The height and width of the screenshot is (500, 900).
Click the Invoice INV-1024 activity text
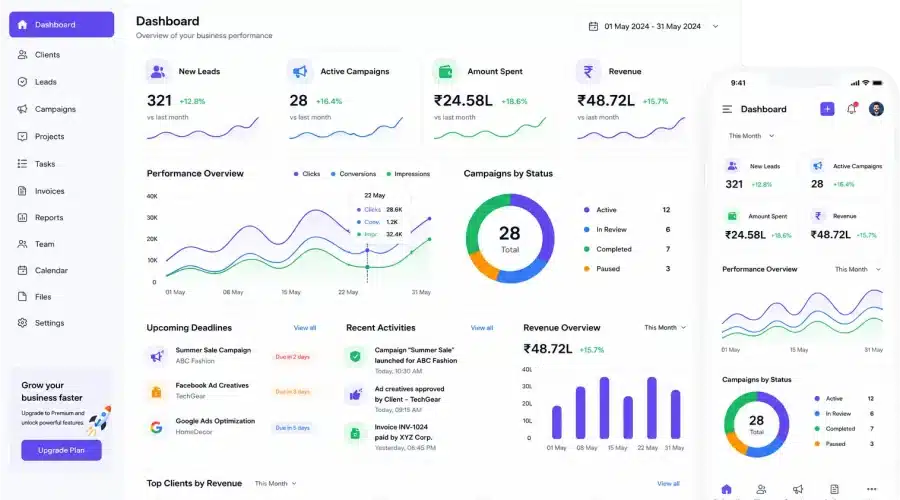click(x=403, y=432)
